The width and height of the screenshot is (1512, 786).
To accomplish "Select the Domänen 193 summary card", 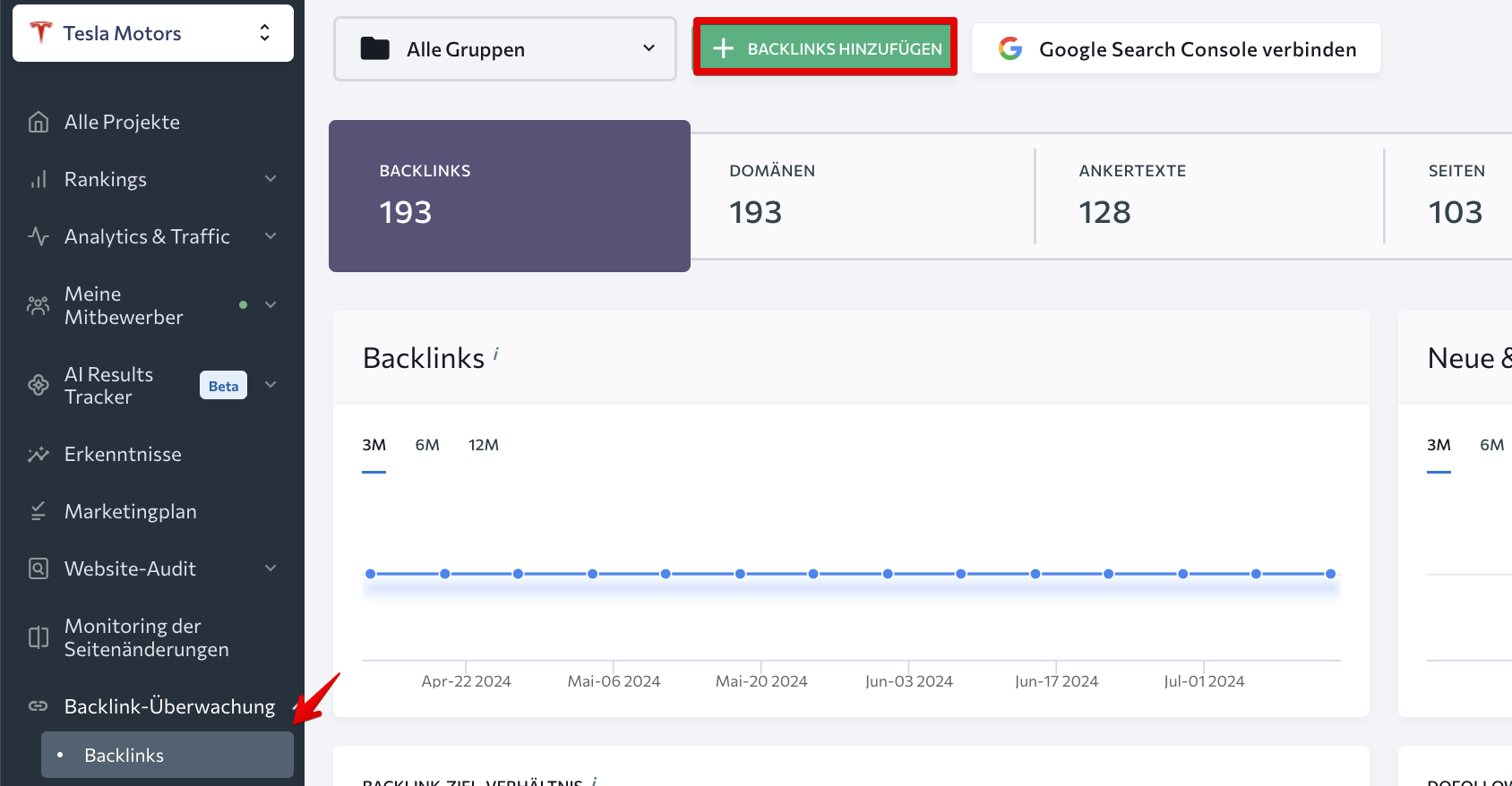I will [x=863, y=196].
